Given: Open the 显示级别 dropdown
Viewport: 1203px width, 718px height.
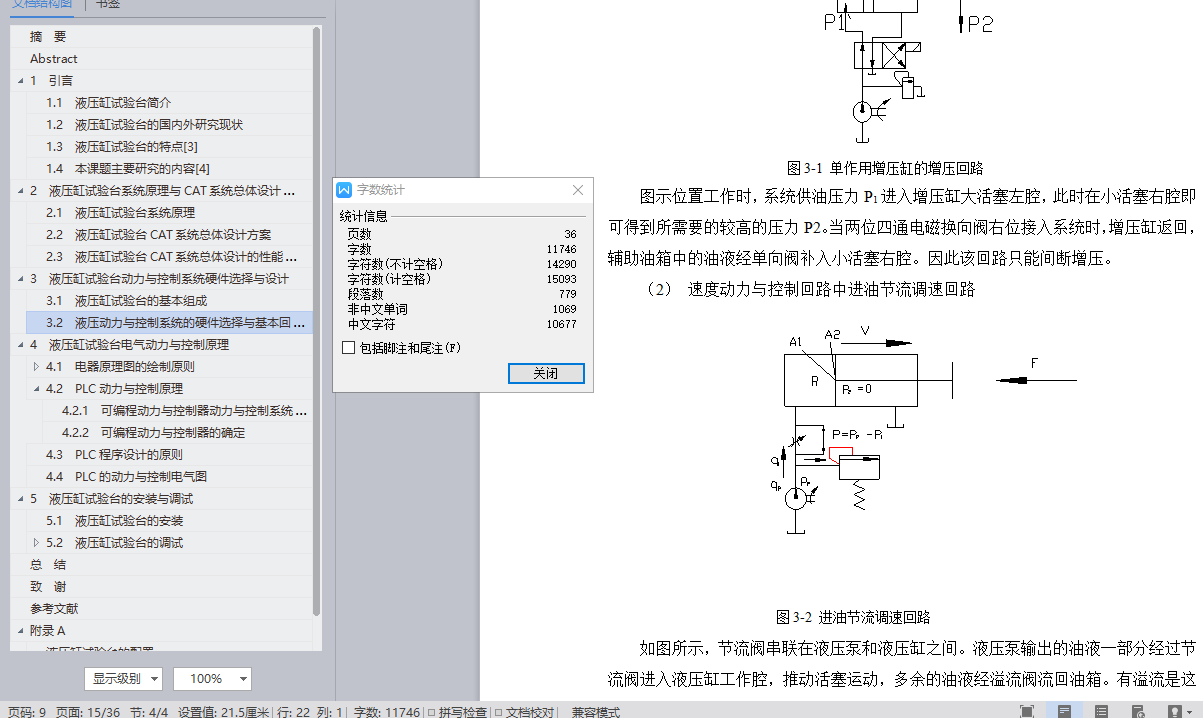Looking at the screenshot, I should [124, 678].
